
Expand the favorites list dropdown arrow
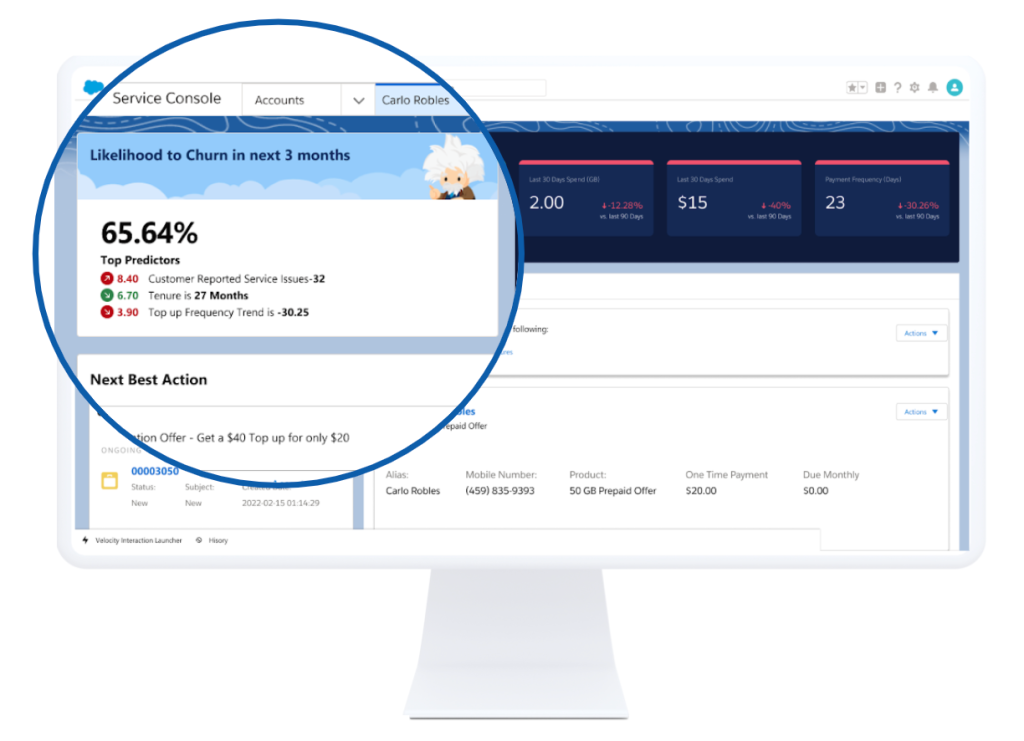(x=863, y=88)
